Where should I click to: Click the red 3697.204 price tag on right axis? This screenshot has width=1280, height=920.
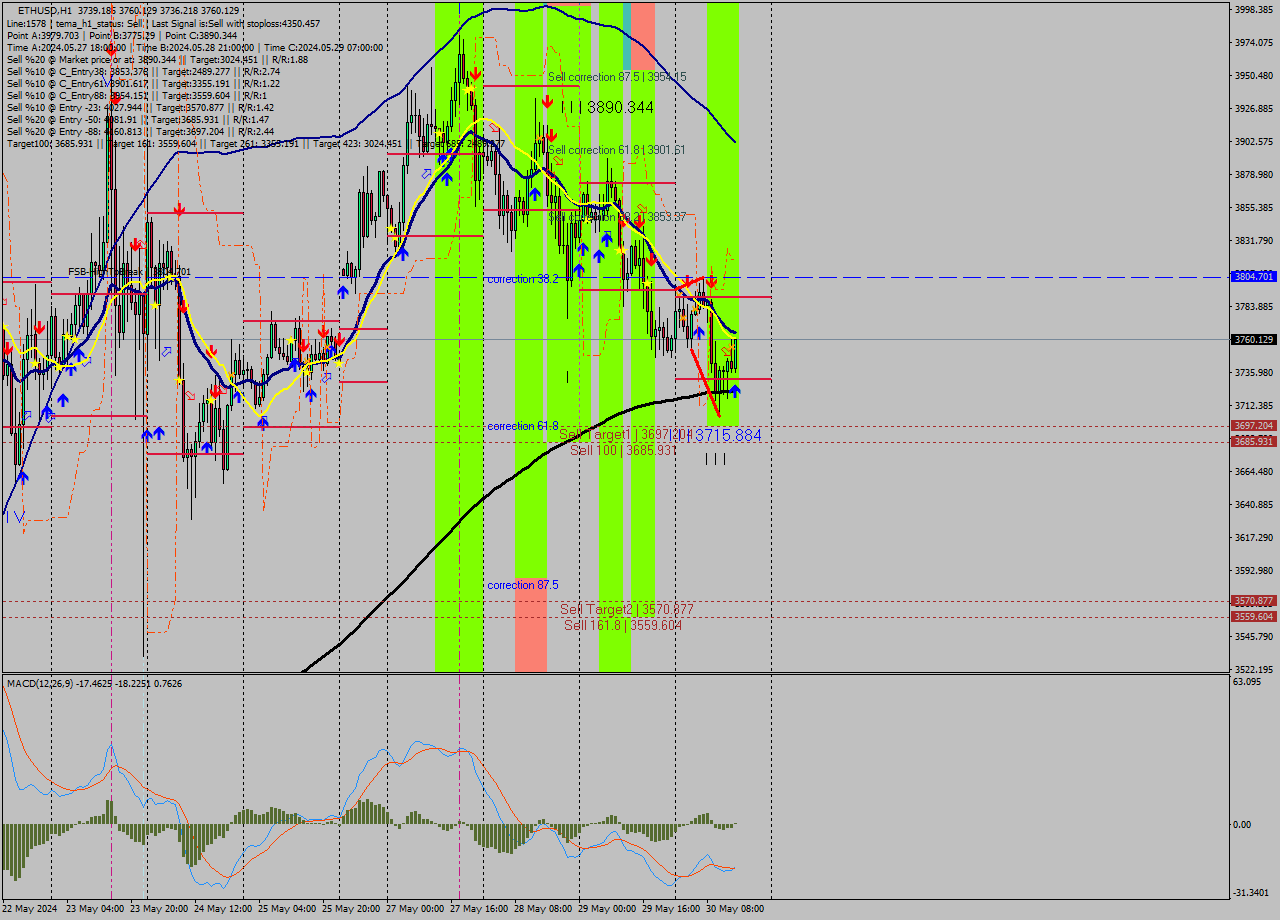point(1253,426)
